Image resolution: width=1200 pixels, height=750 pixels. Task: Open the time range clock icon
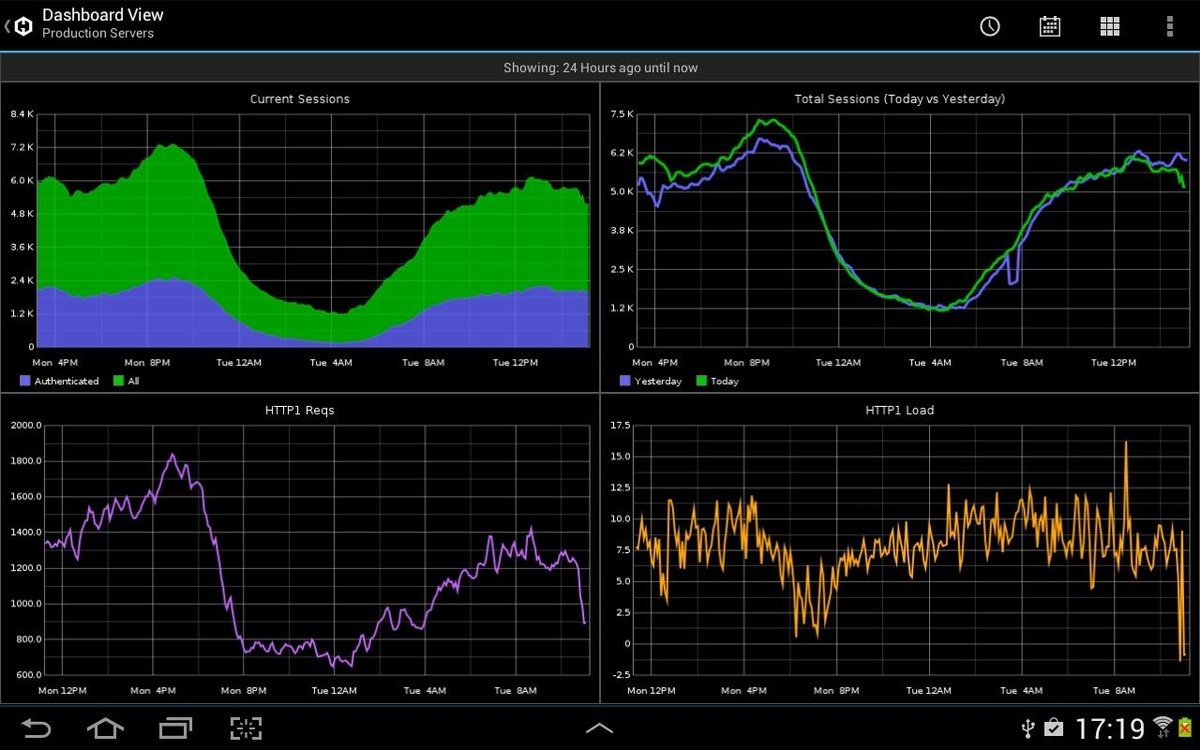click(x=989, y=26)
